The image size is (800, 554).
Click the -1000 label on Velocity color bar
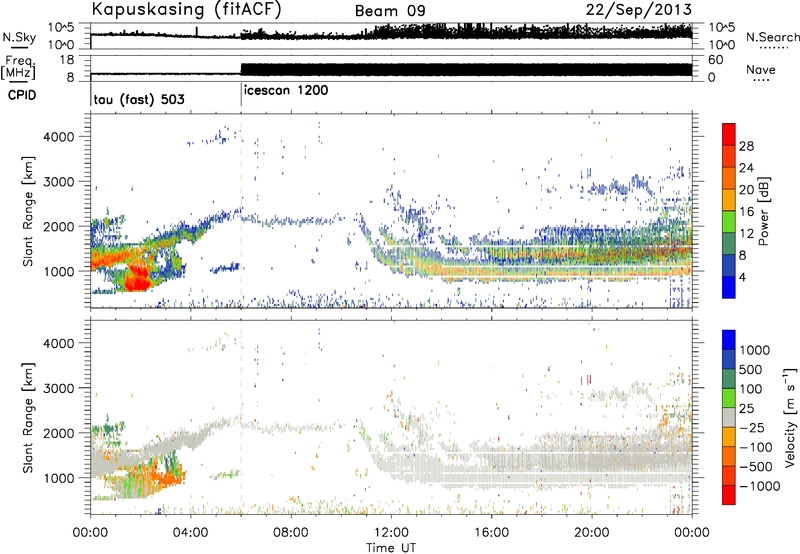760,486
